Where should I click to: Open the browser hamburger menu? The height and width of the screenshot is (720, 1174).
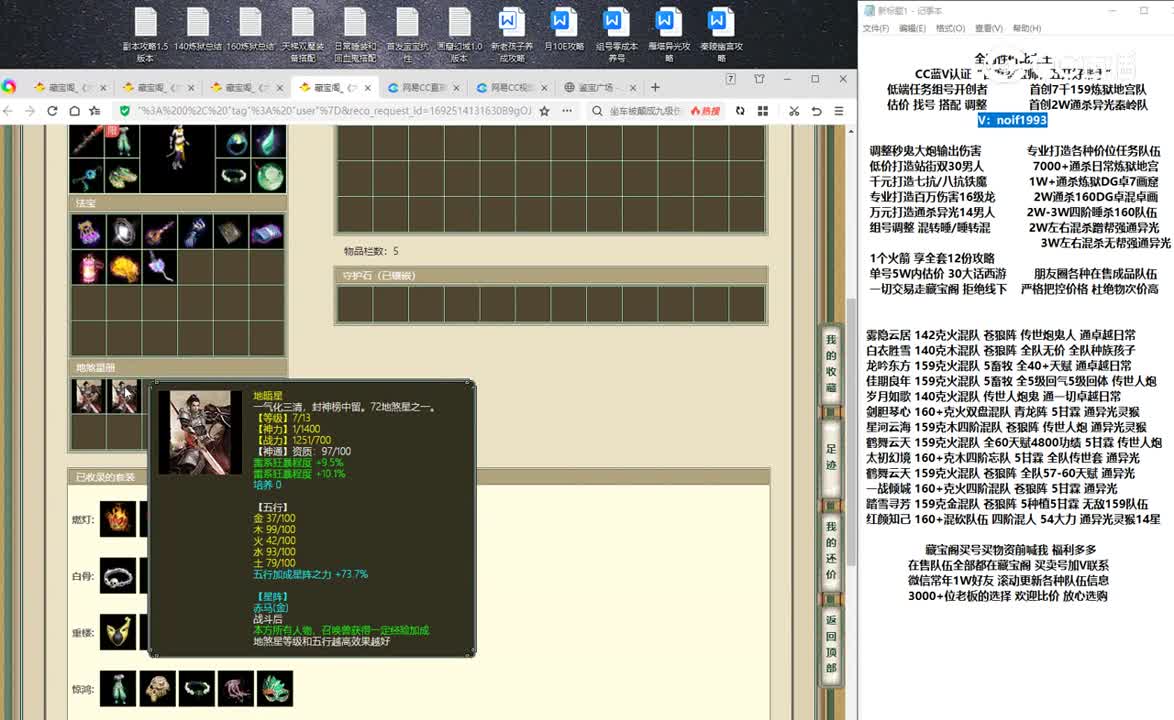click(x=839, y=111)
